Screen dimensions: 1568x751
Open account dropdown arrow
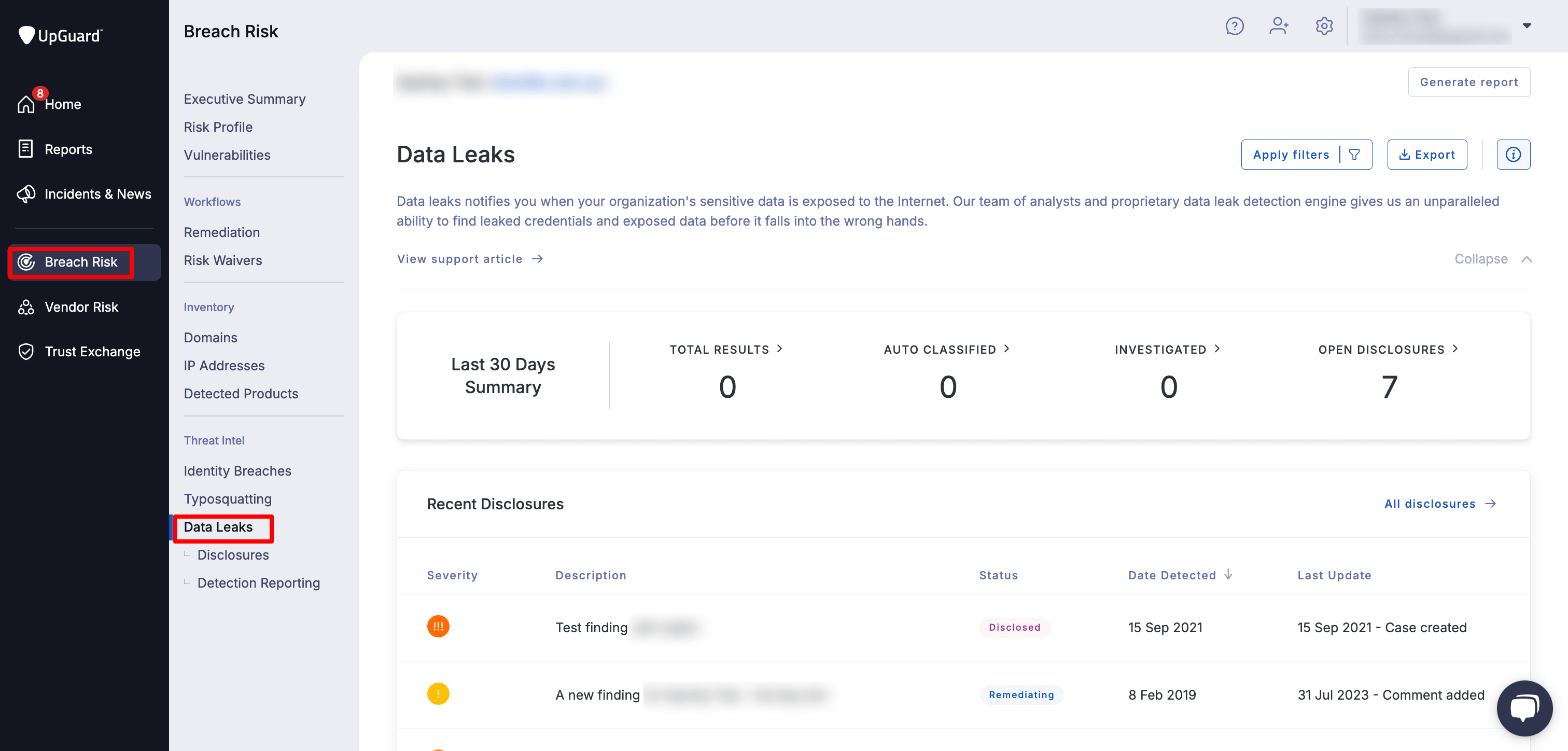[1527, 25]
